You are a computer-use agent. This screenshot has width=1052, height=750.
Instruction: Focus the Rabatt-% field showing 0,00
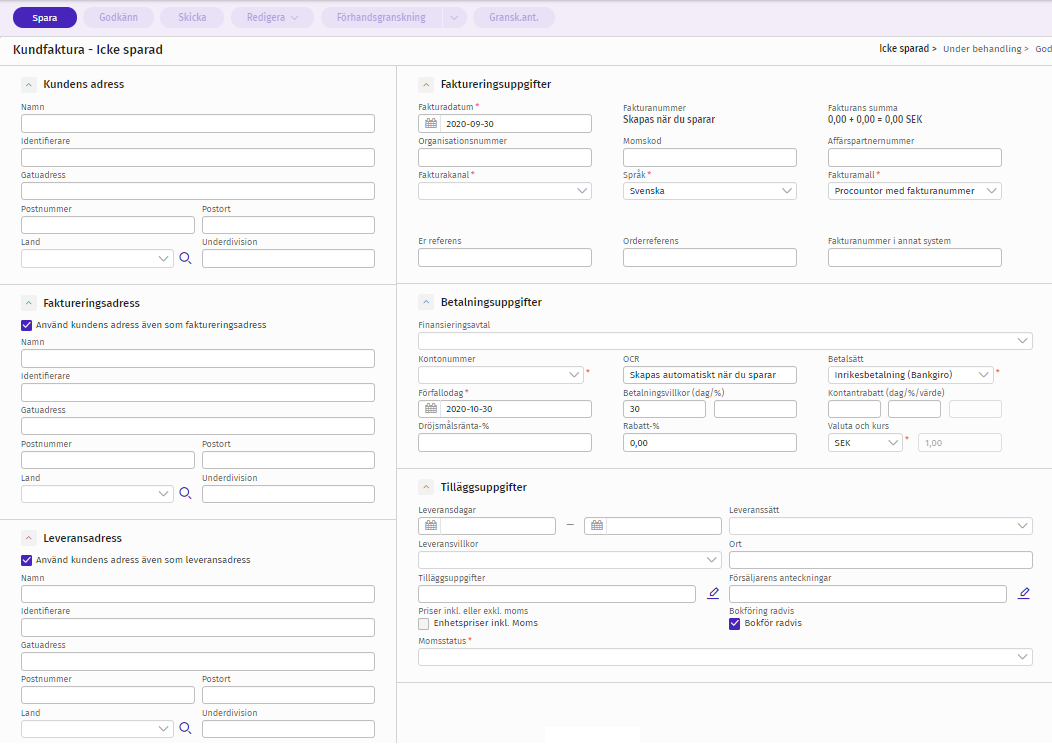pos(710,443)
